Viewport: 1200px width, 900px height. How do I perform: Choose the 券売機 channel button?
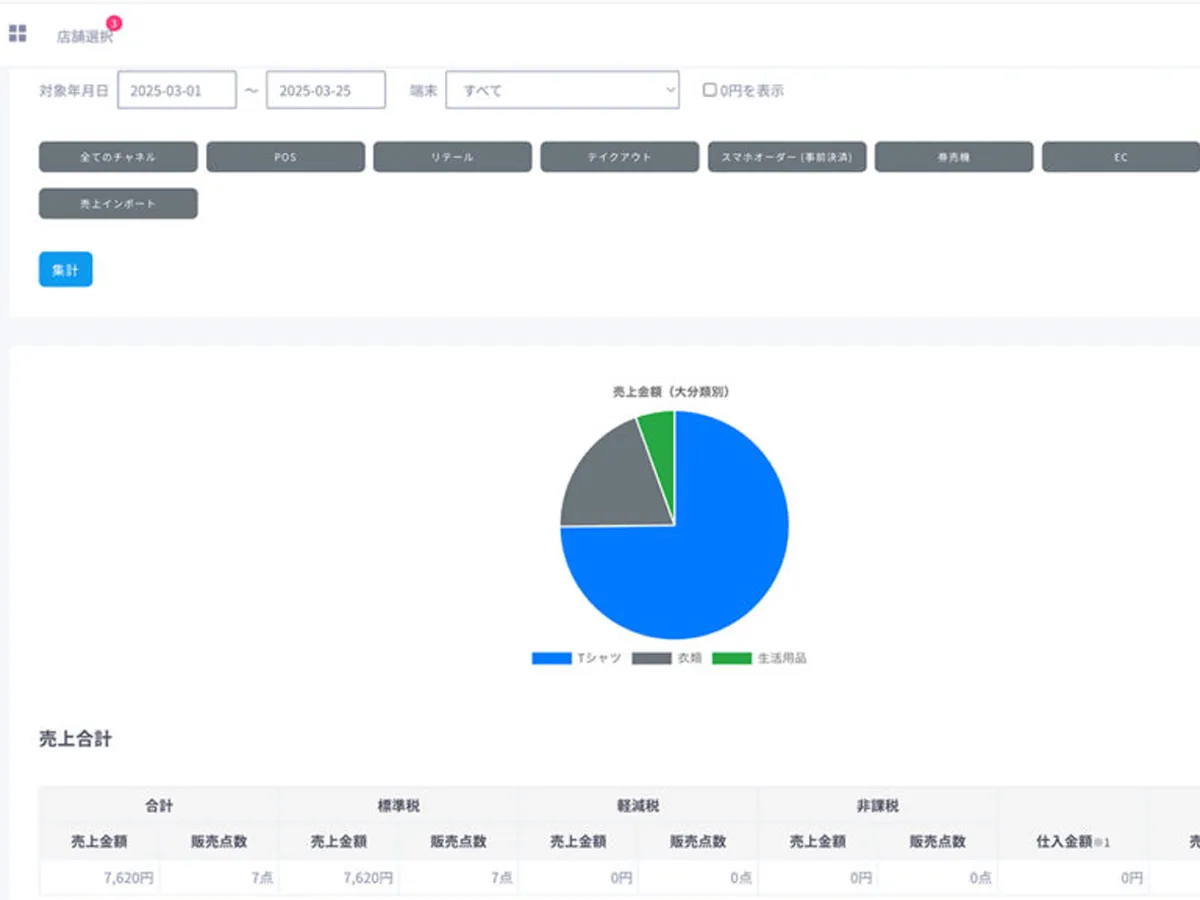point(954,157)
